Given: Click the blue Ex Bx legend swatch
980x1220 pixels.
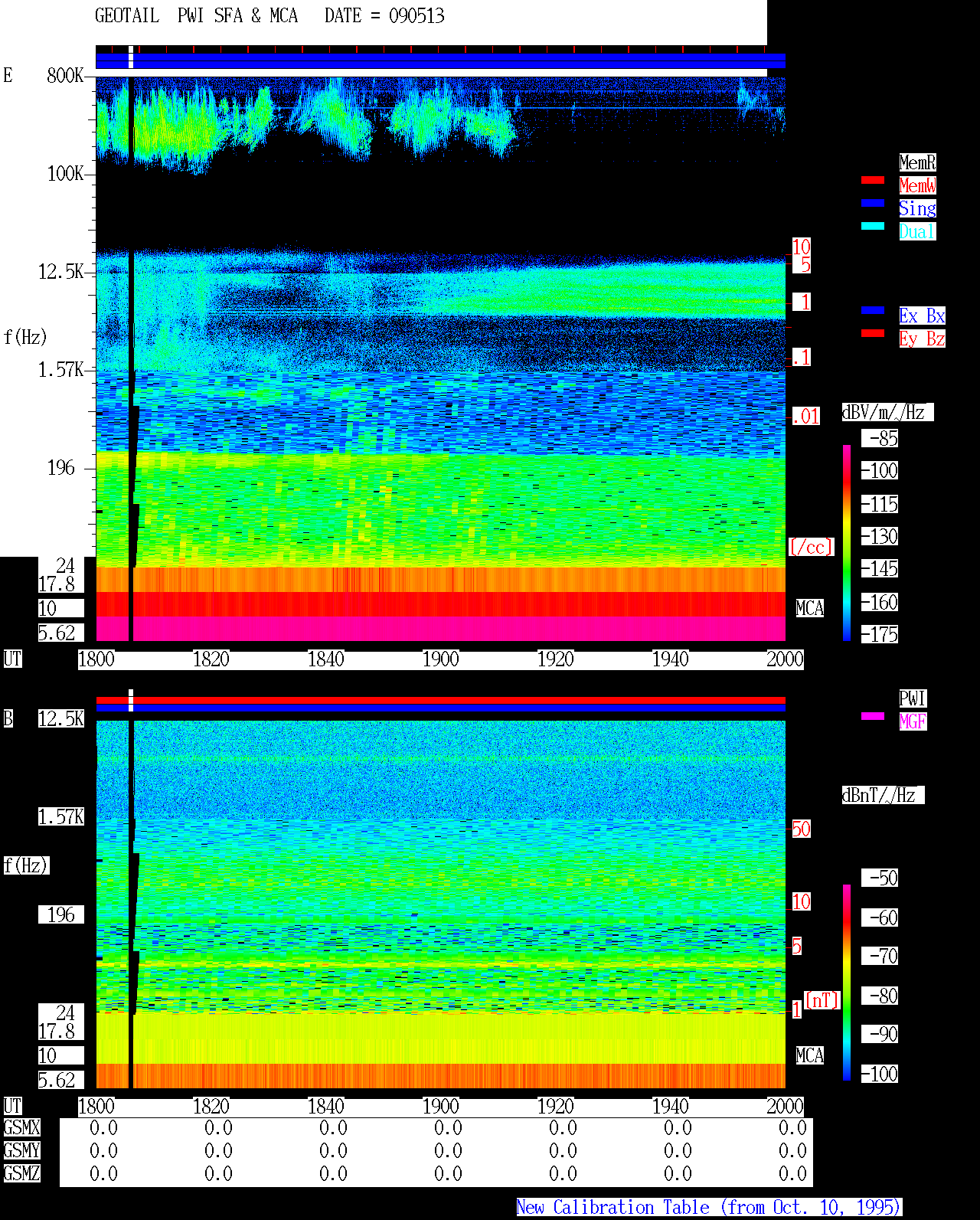Looking at the screenshot, I should click(873, 310).
